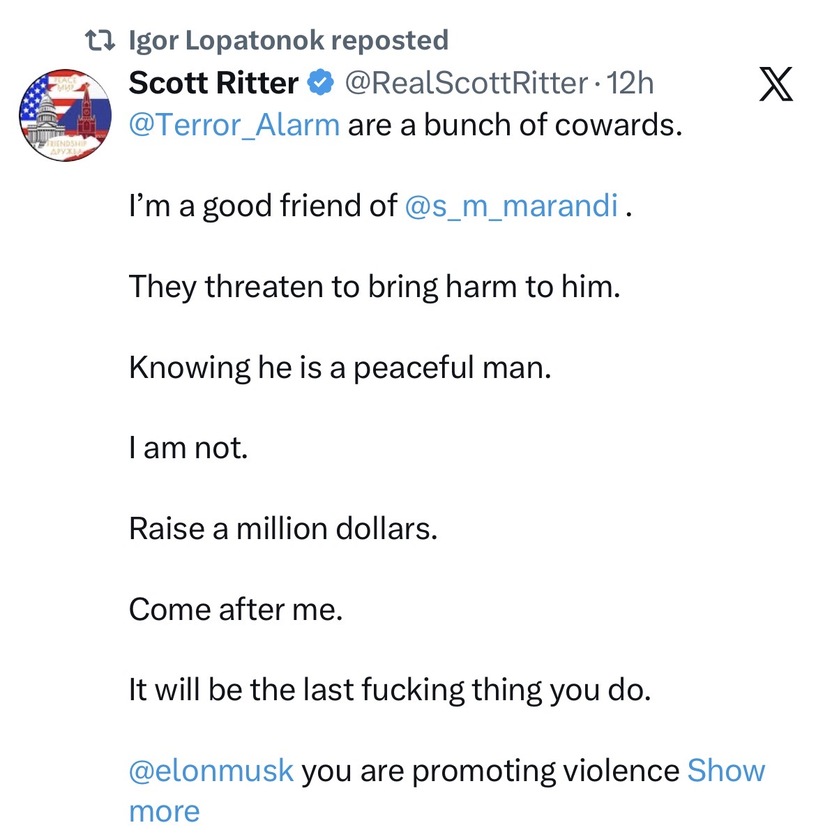816x839 pixels.
Task: Click the "Knowing he is a peaceful man." line
Action: (340, 368)
